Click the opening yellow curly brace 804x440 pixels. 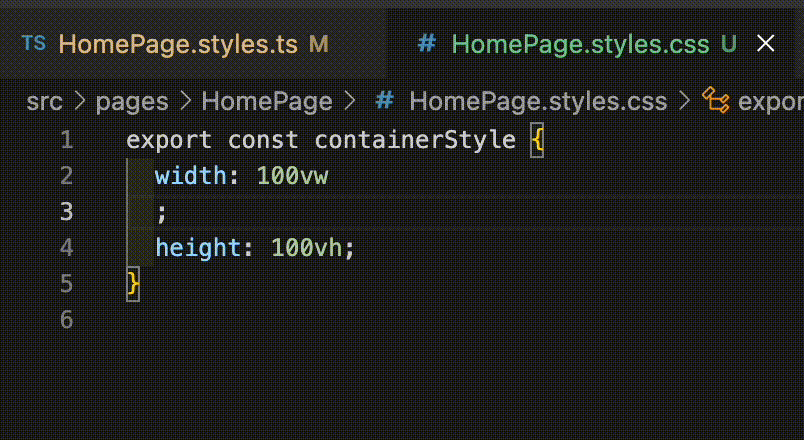[537, 140]
